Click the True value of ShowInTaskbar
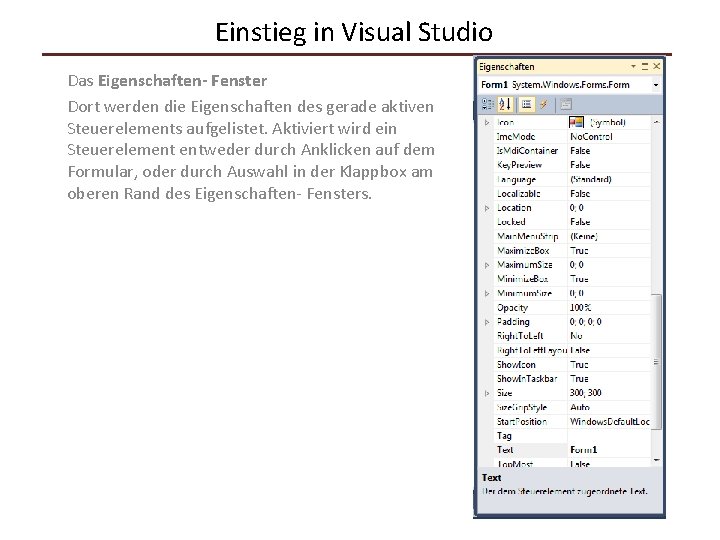This screenshot has width=720, height=540. click(x=579, y=379)
